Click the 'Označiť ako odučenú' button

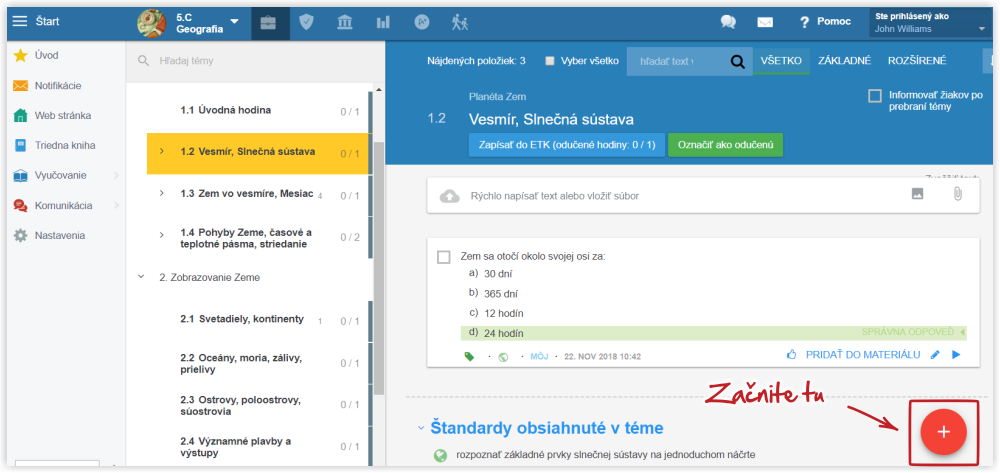[725, 145]
